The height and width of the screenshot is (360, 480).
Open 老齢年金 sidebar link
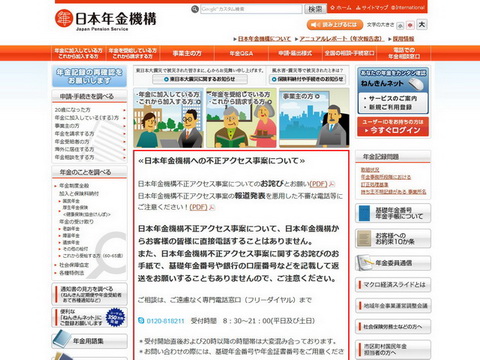71,229
